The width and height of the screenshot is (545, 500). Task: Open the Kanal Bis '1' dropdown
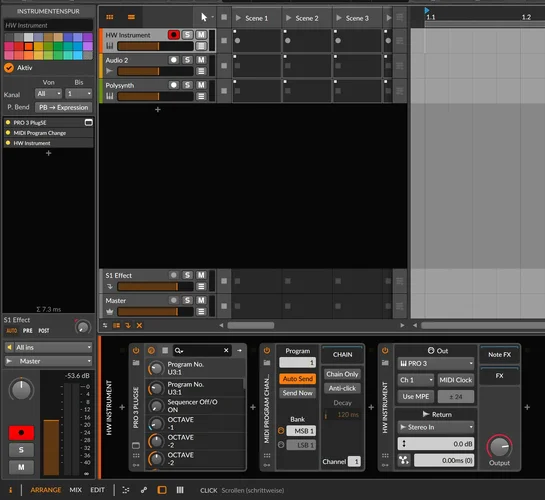point(79,94)
